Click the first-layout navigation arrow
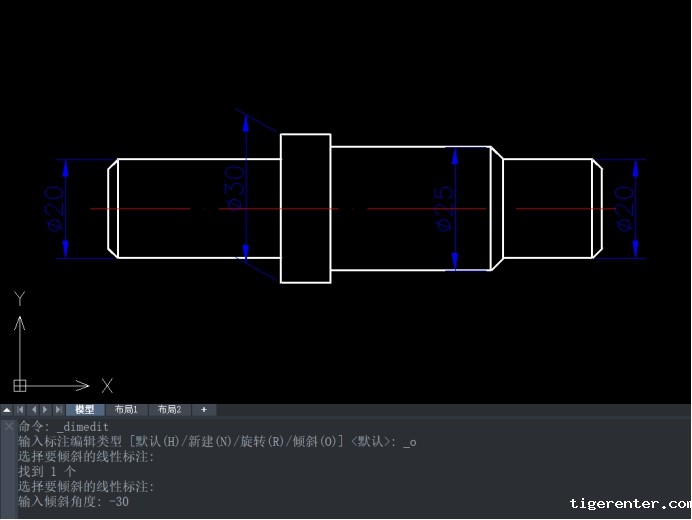Image resolution: width=692 pixels, height=520 pixels. point(20,410)
